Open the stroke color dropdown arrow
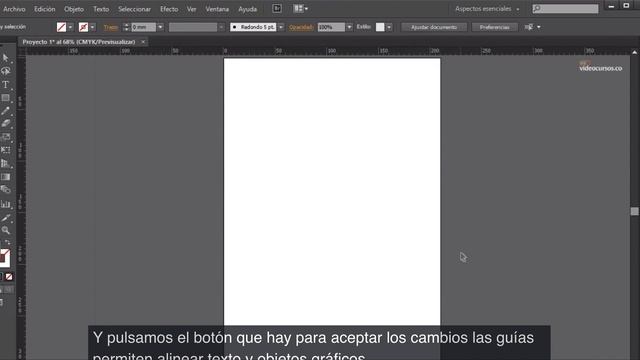This screenshot has height=360, width=640. tap(93, 27)
